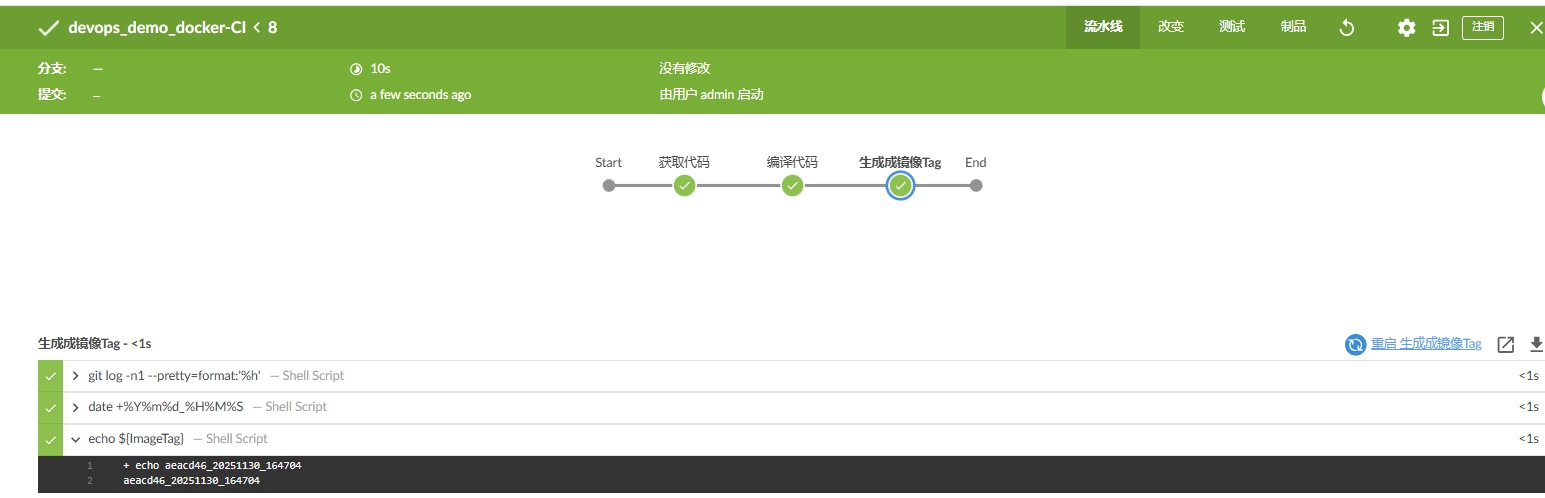
Task: Download the stage log file icon
Action: (x=1536, y=344)
